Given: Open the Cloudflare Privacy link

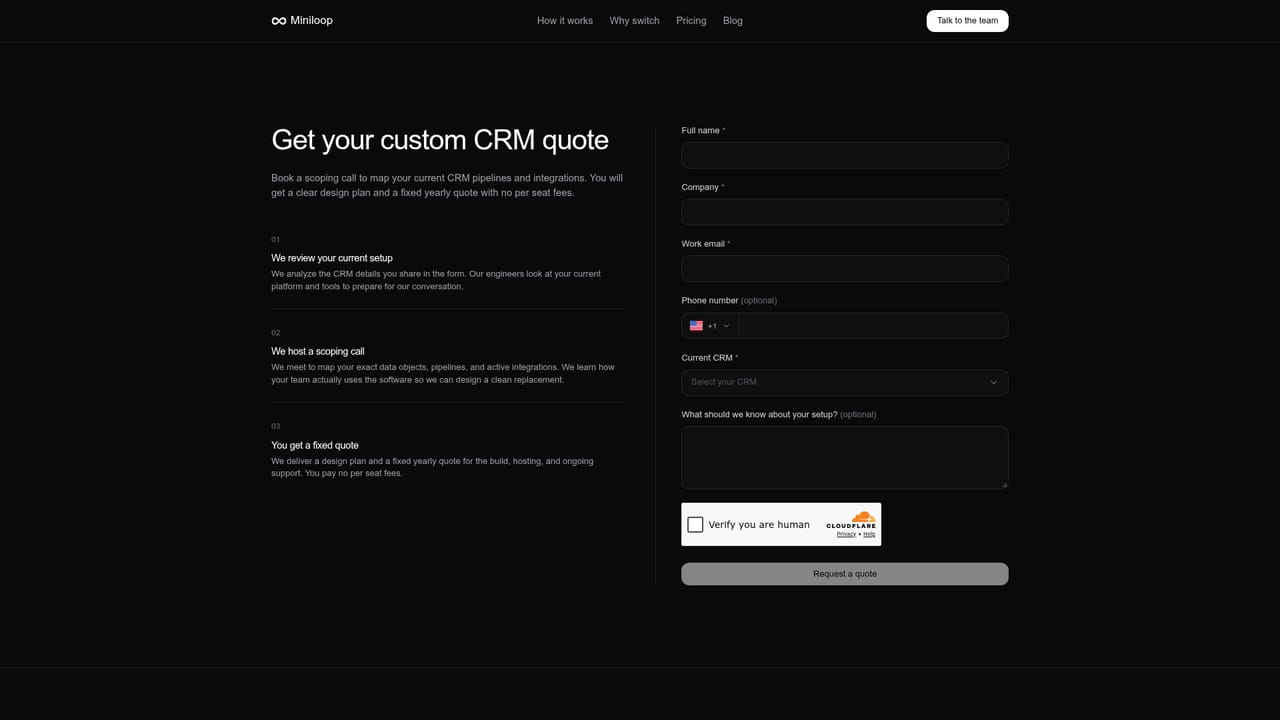Looking at the screenshot, I should pyautogui.click(x=846, y=534).
